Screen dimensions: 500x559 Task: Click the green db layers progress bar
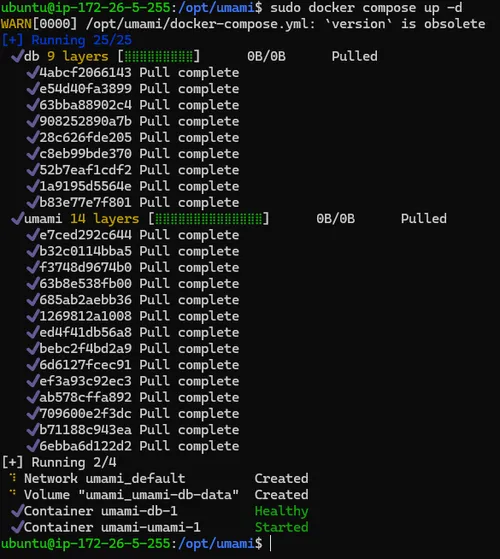coord(159,56)
